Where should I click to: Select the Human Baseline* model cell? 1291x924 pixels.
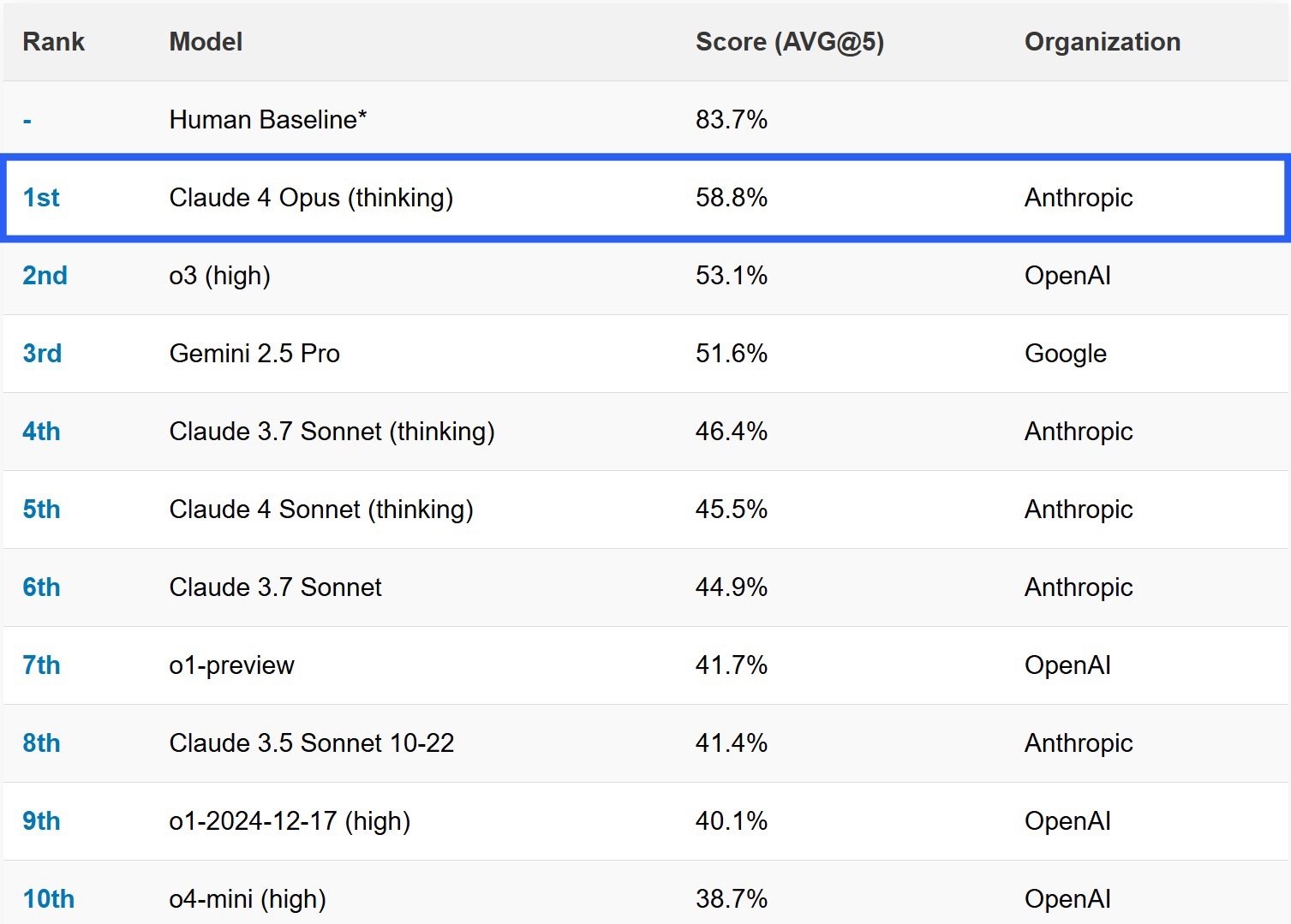268,120
